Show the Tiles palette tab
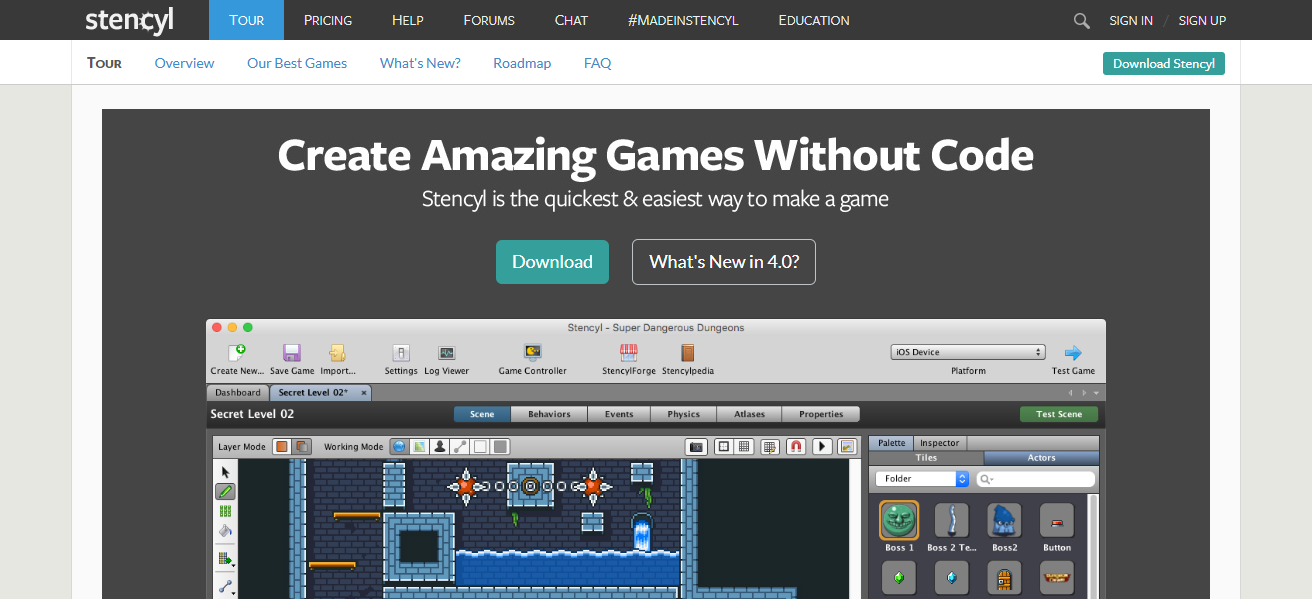The width and height of the screenshot is (1312, 599). (x=926, y=458)
